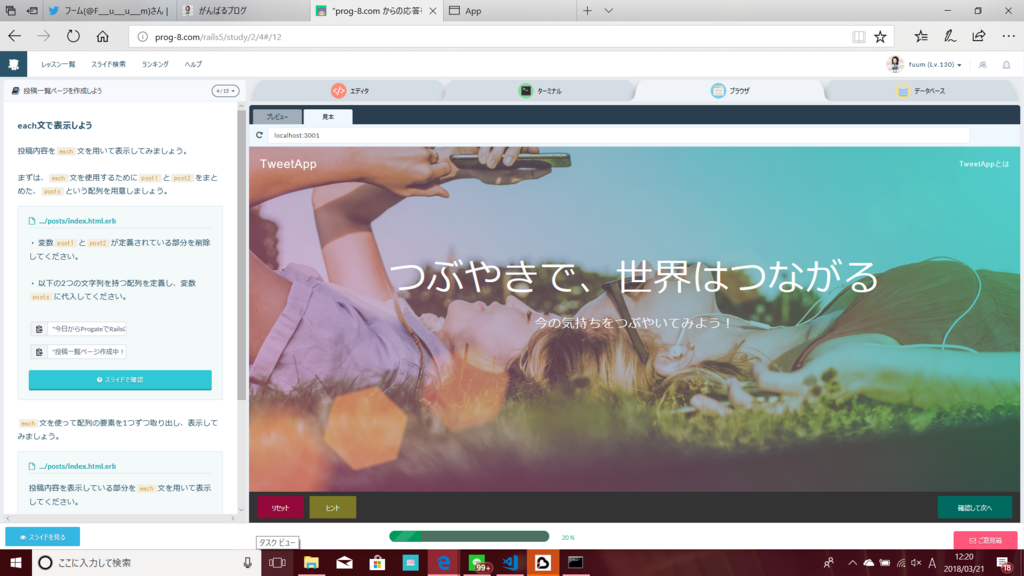Close the prog-8.com browser tab
The image size is (1024, 576).
click(x=432, y=11)
